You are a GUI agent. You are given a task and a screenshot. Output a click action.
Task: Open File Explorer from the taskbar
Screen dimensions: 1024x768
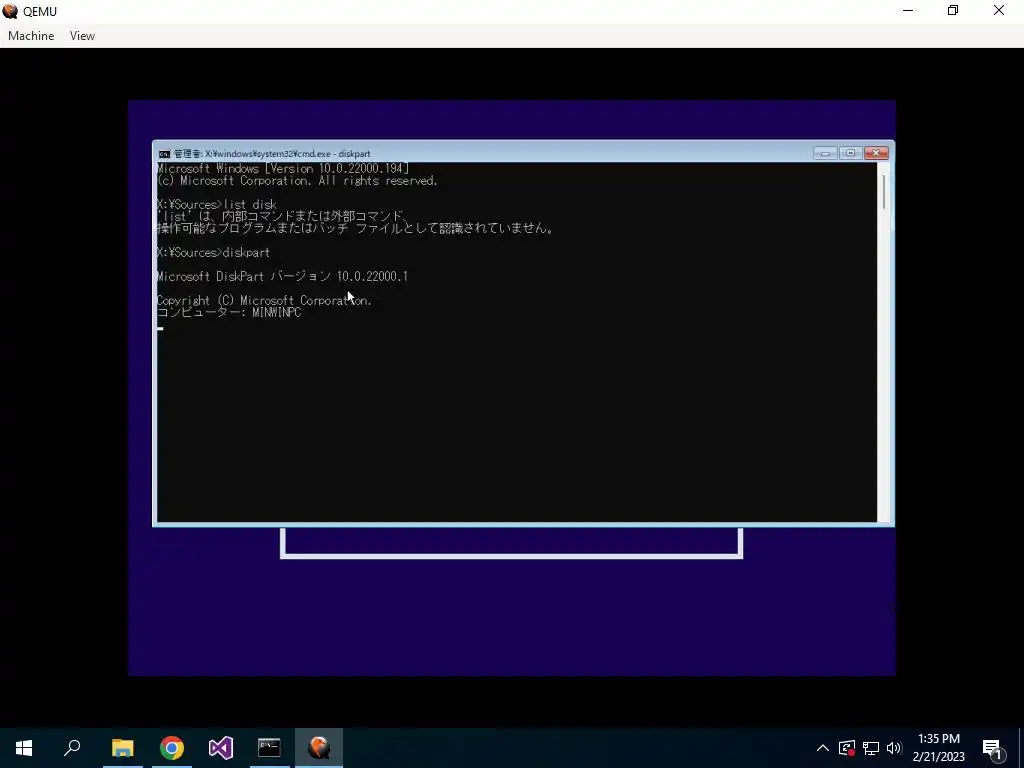[x=123, y=748]
